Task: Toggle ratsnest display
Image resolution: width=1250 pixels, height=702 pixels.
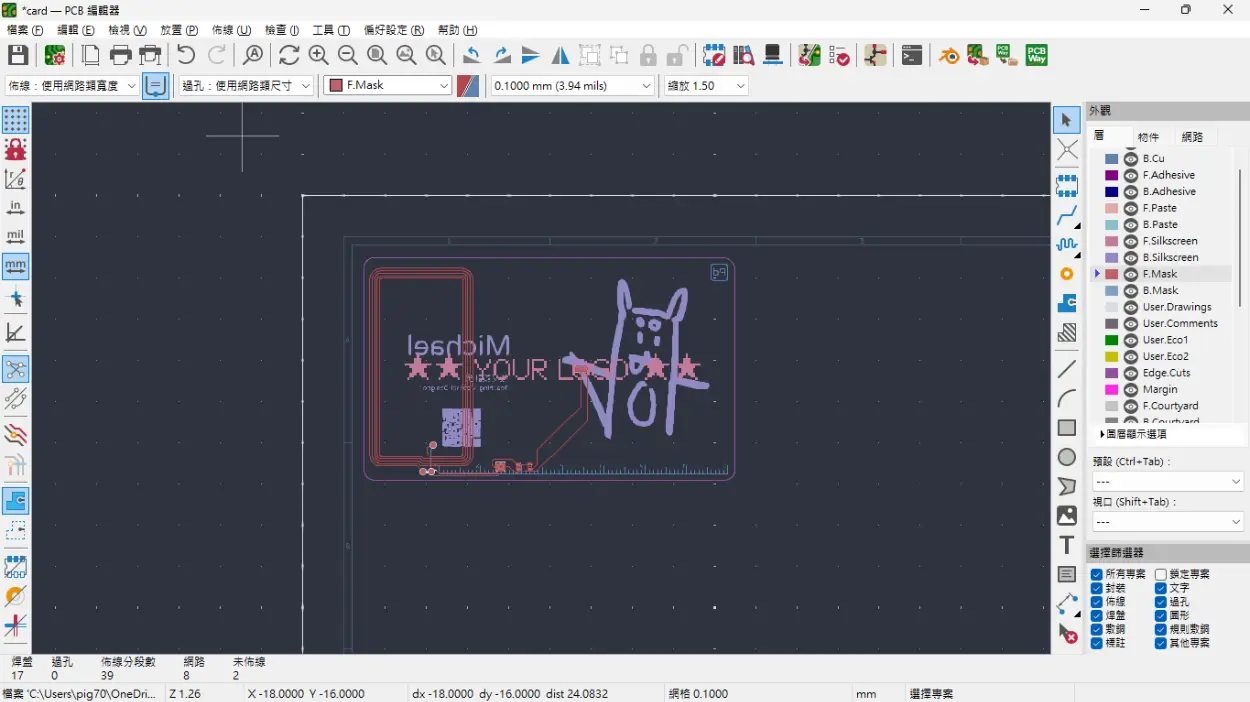Action: (15, 369)
